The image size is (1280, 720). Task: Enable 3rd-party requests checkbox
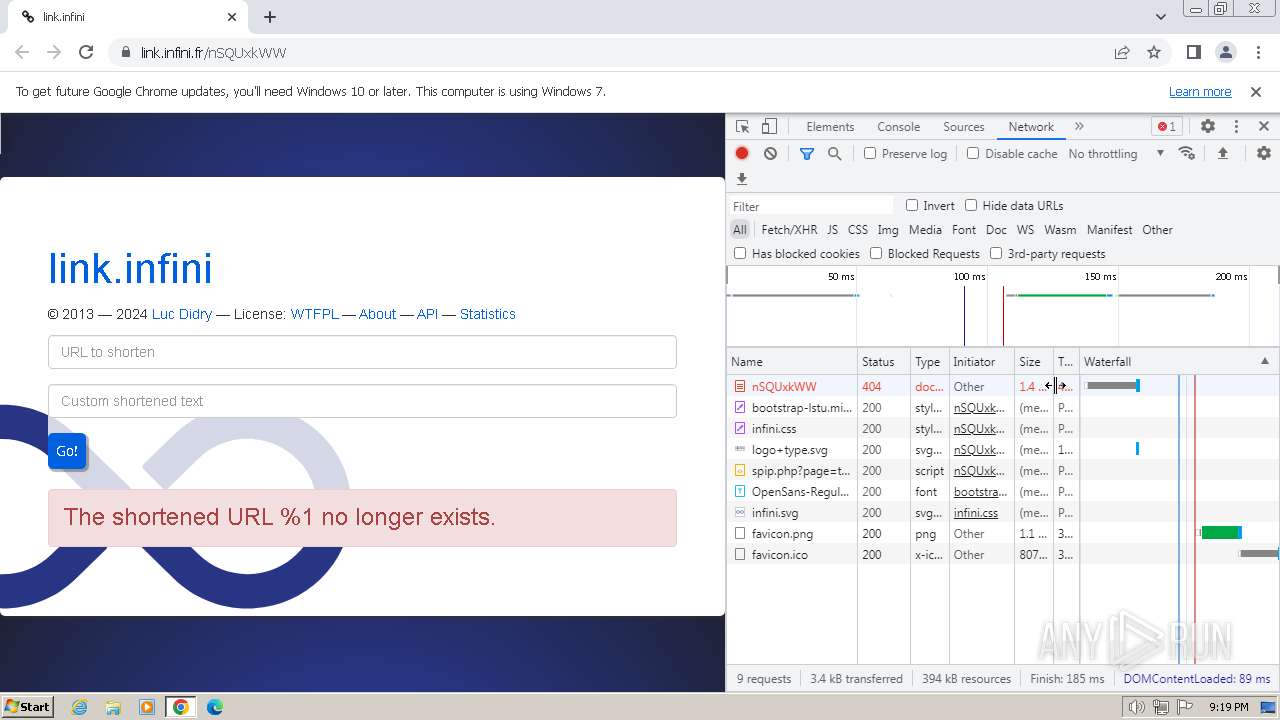click(996, 253)
